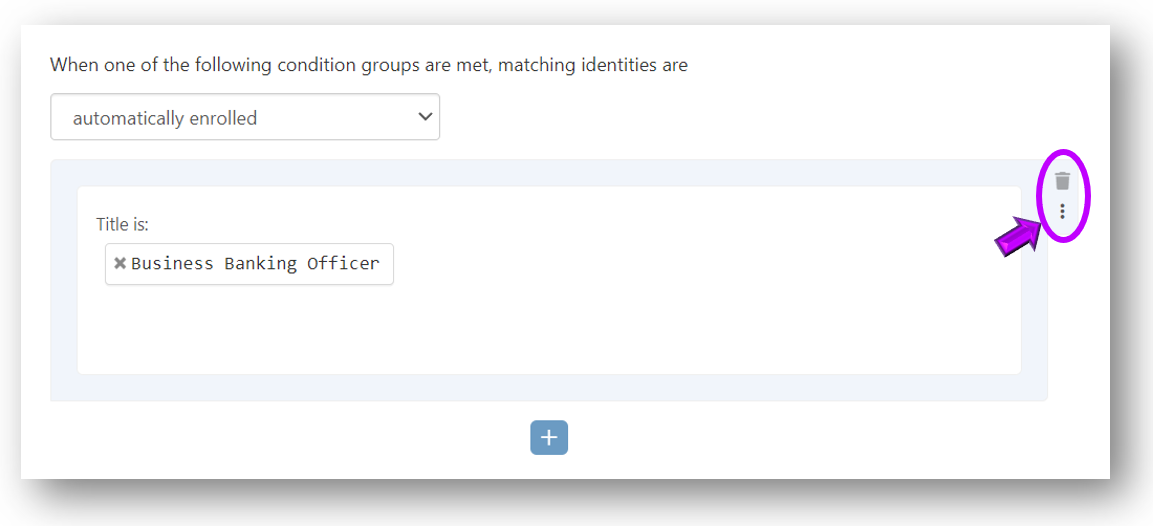Click the gray trash can icon
This screenshot has width=1153, height=526.
(x=1062, y=181)
